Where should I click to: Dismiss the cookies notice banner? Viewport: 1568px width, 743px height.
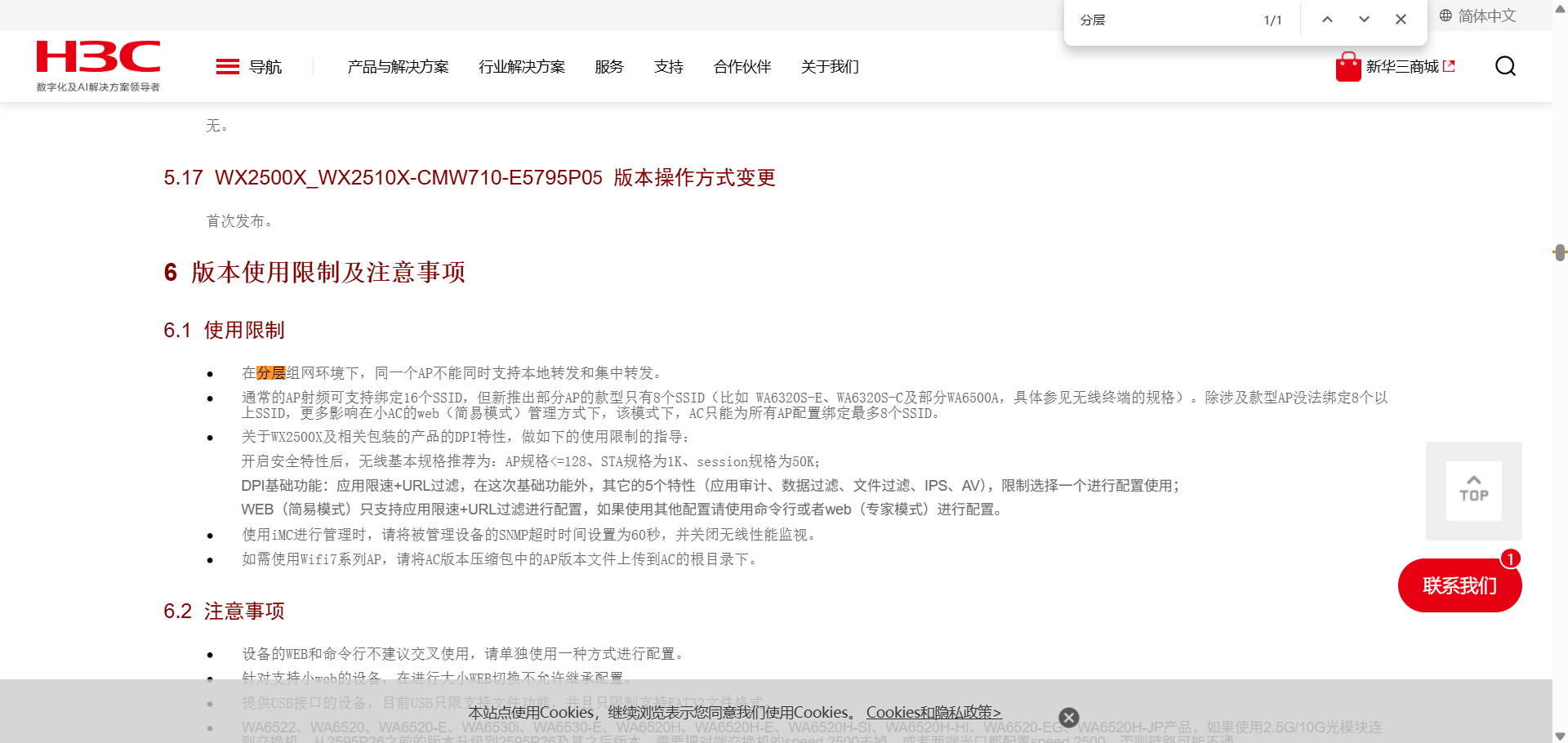click(x=1068, y=718)
